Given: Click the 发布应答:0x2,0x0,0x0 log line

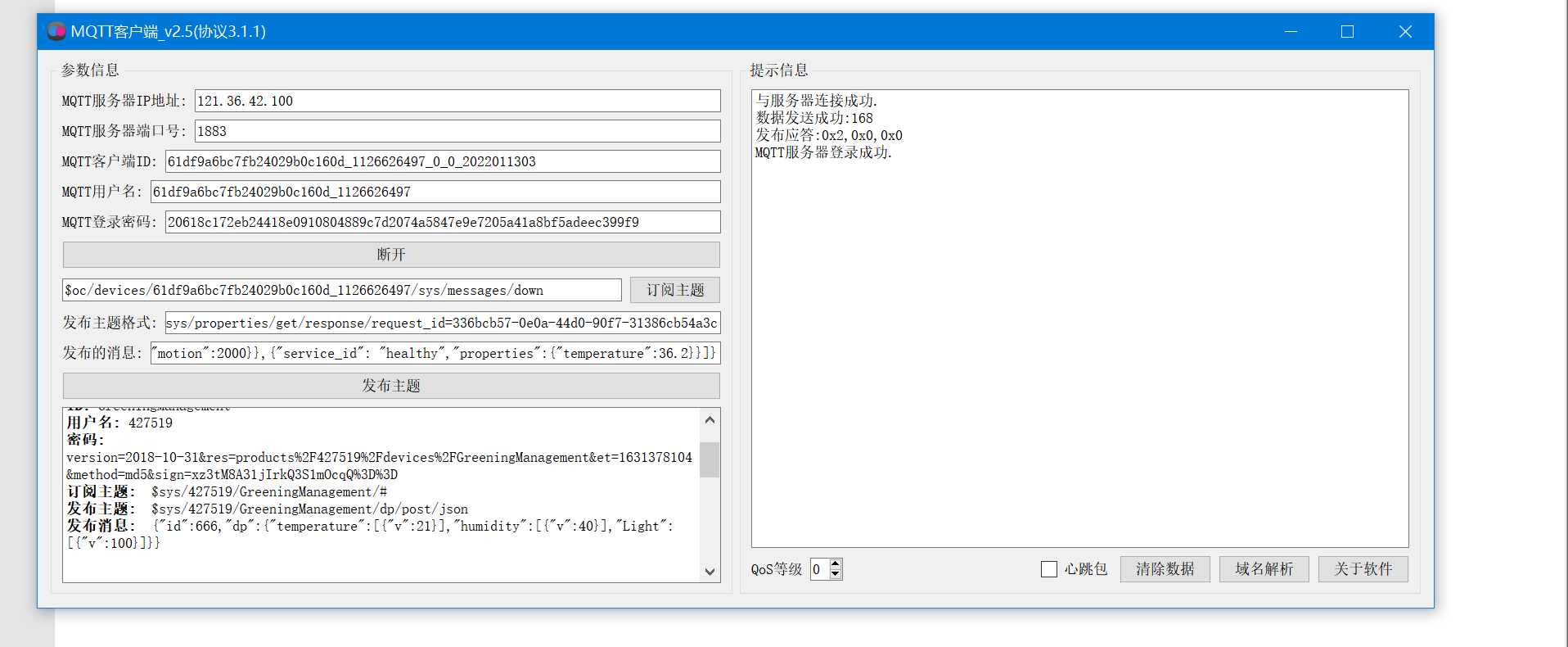Looking at the screenshot, I should (829, 135).
